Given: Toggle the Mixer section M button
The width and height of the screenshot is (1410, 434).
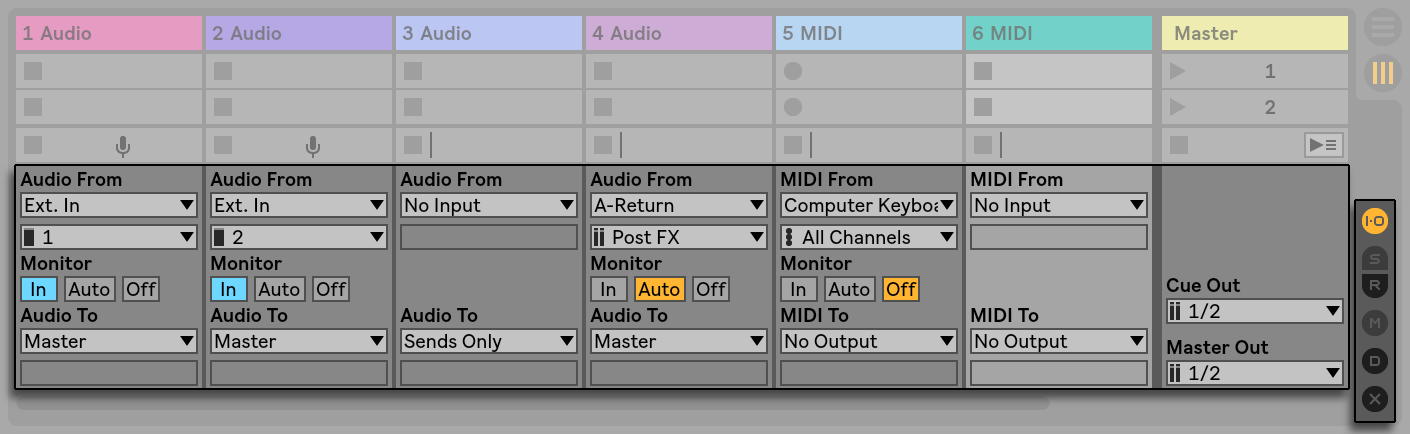Looking at the screenshot, I should click(x=1375, y=322).
